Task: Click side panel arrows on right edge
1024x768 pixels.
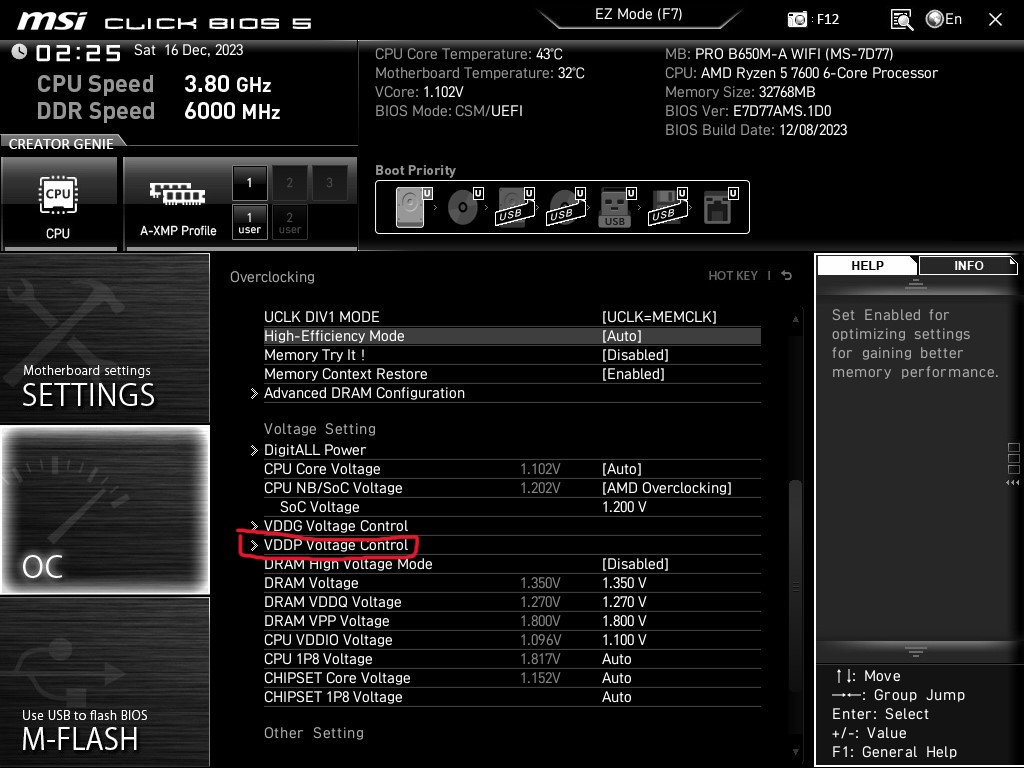Action: [1012, 483]
